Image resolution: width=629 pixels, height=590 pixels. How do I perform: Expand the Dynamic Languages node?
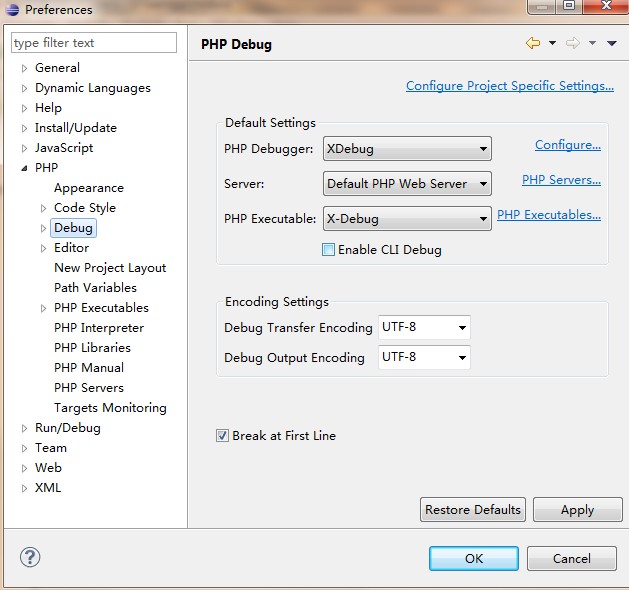(24, 88)
